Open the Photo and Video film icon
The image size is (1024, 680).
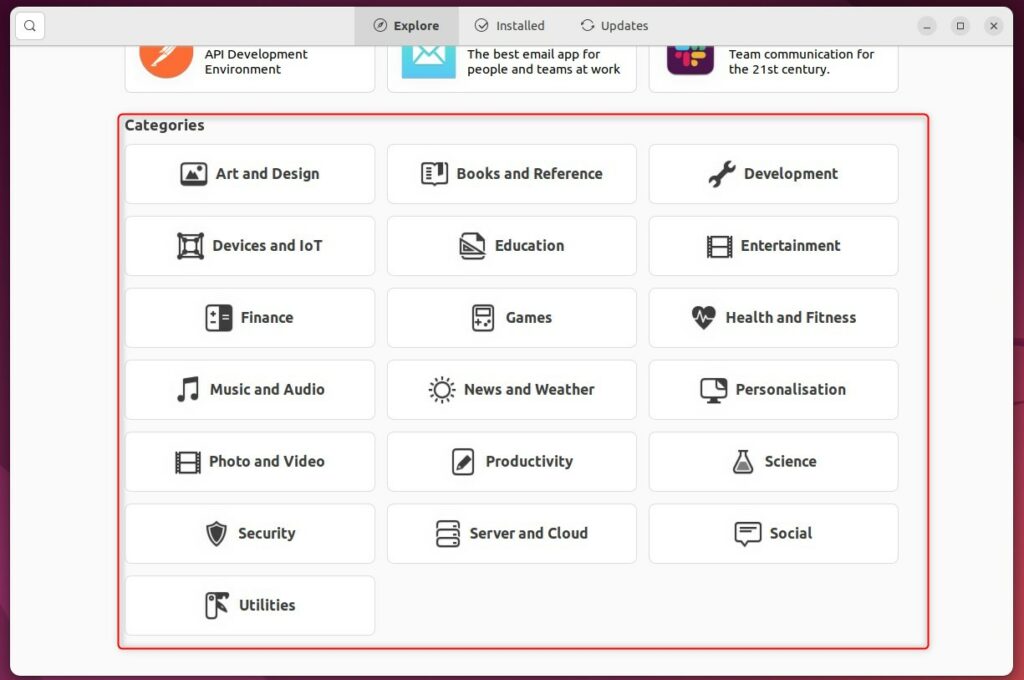click(187, 462)
